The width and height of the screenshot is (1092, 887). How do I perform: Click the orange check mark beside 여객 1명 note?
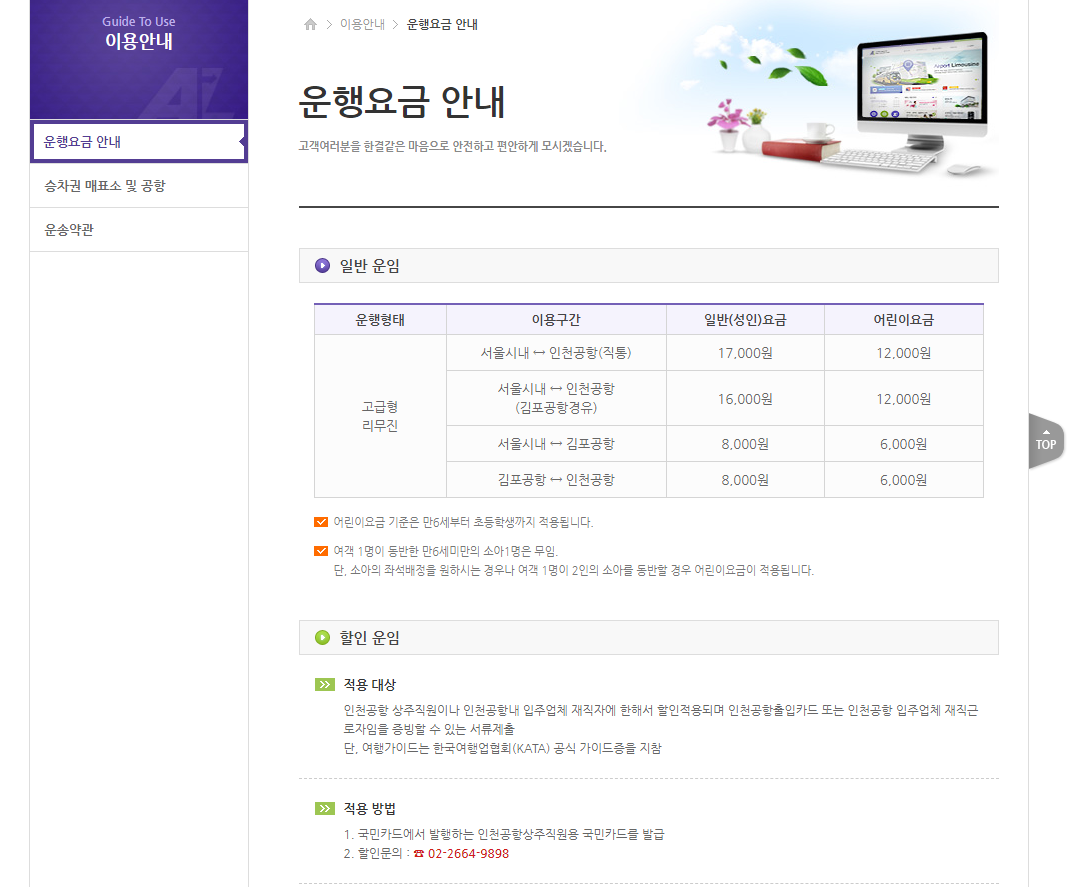click(321, 550)
